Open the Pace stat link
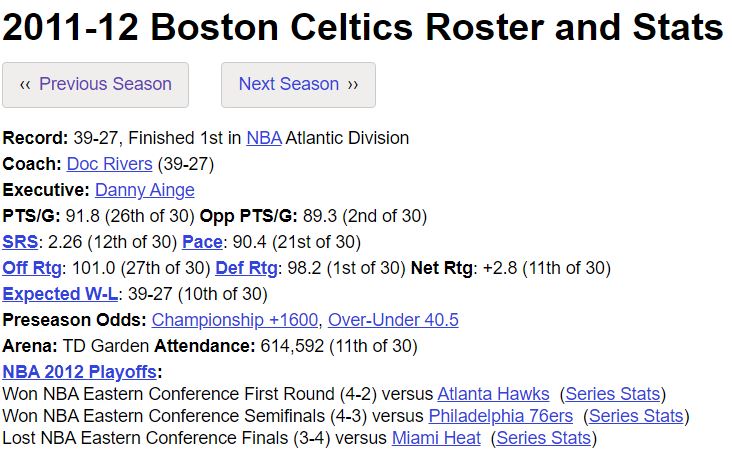The image size is (732, 454). pyautogui.click(x=202, y=242)
